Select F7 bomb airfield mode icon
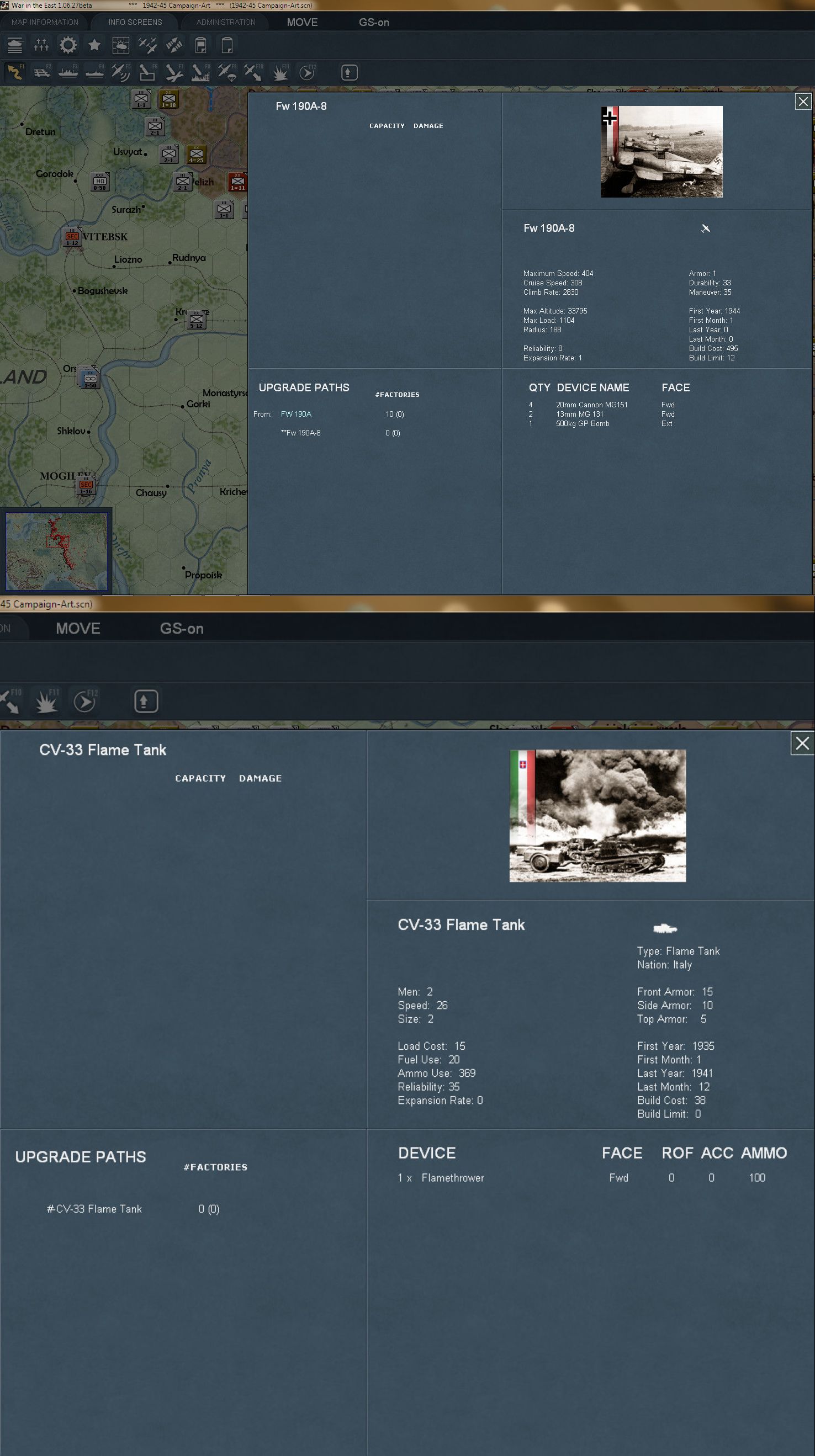 pos(174,72)
